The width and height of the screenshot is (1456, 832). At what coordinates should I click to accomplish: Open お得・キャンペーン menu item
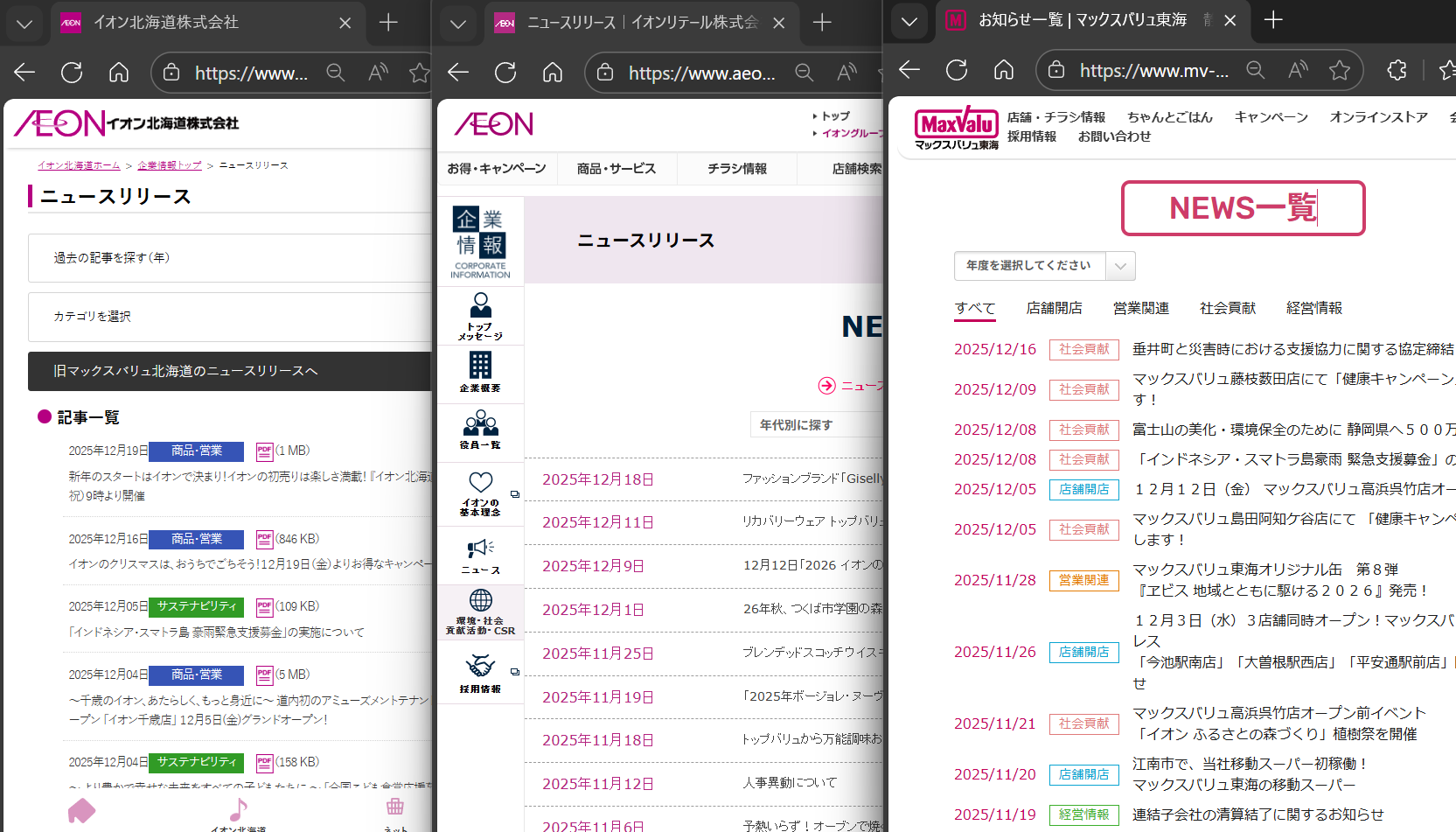[x=497, y=169]
